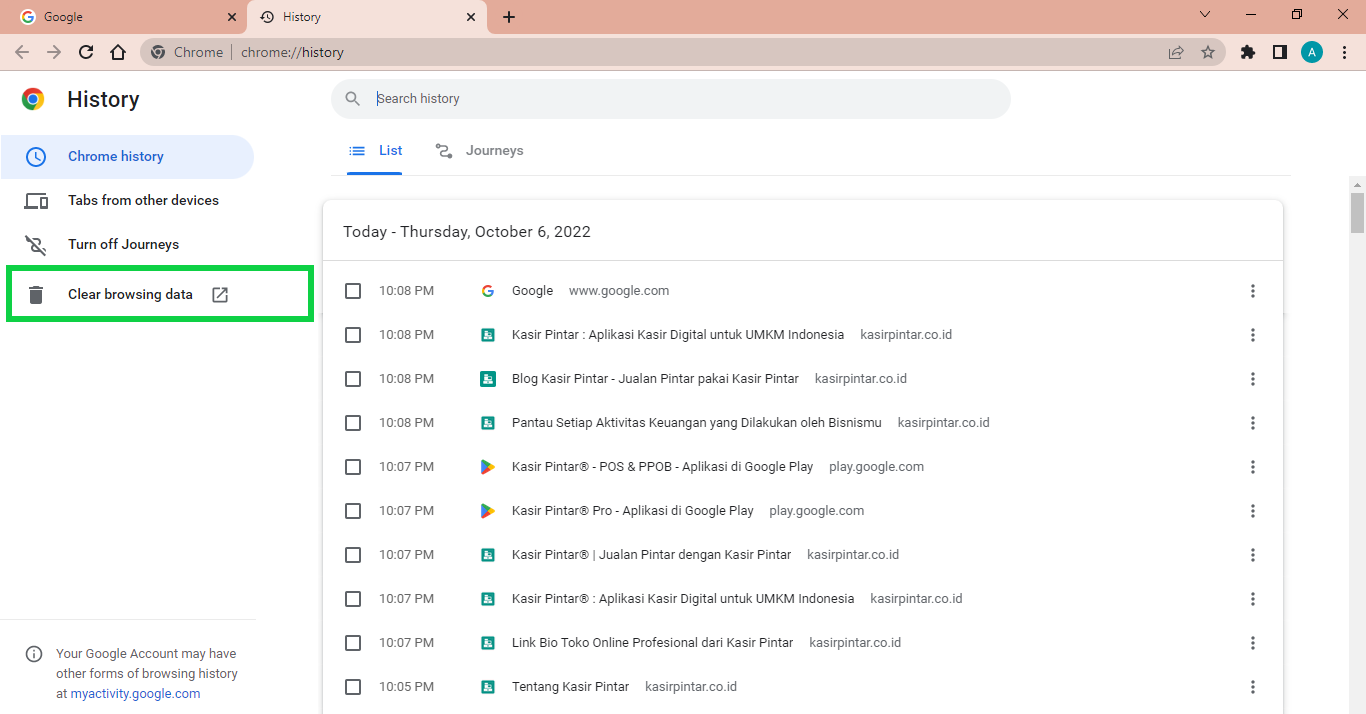Switch to the List tab
The height and width of the screenshot is (714, 1366).
(375, 151)
